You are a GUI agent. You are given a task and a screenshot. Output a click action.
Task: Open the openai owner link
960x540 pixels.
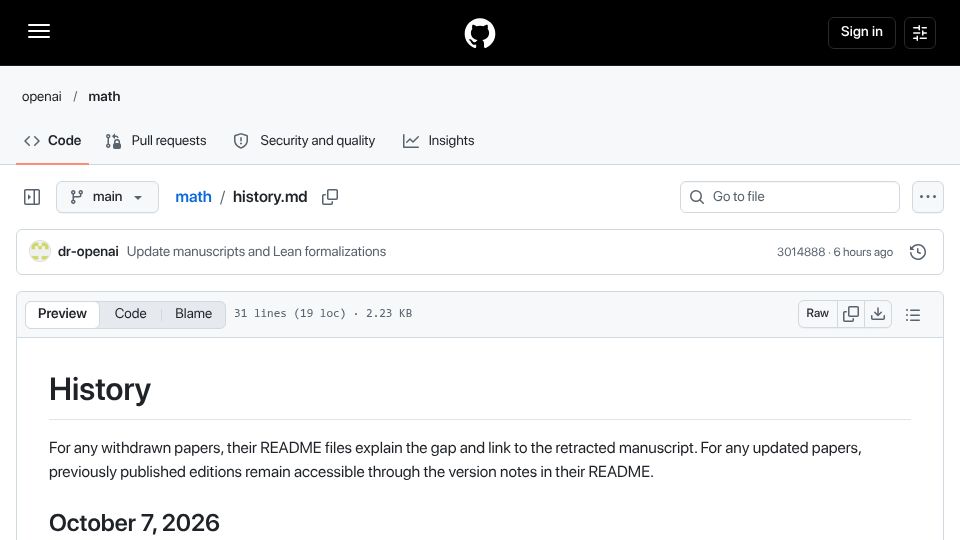point(42,97)
